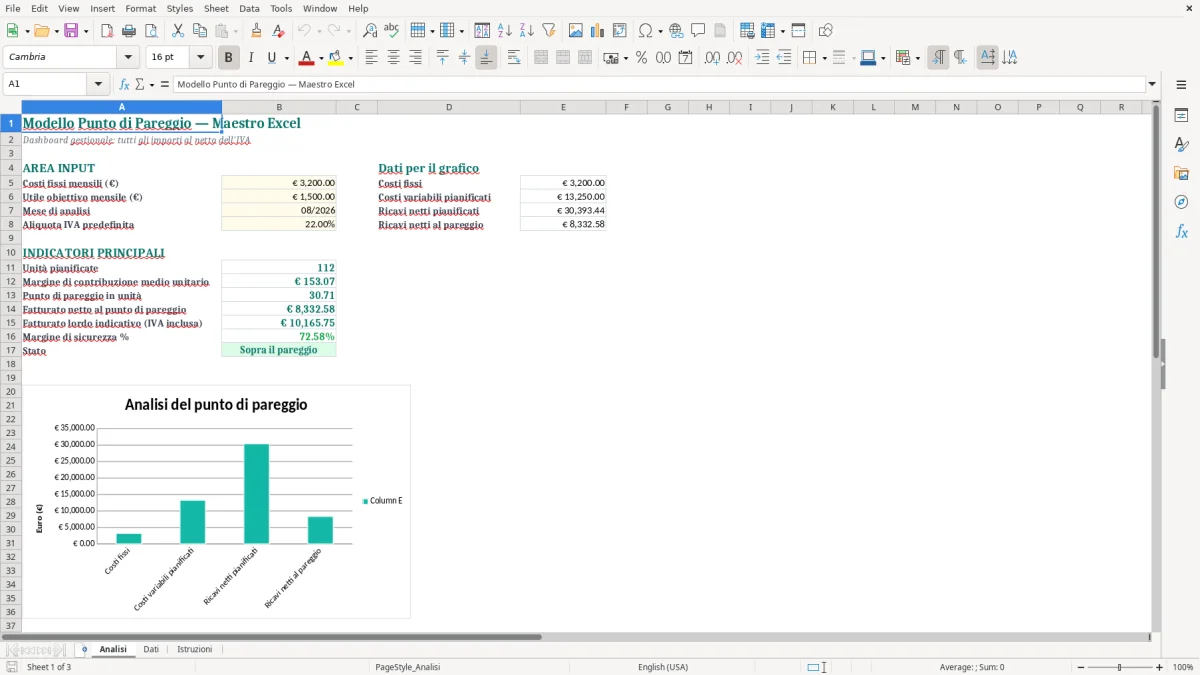This screenshot has width=1200, height=675.
Task: Toggle Center Horizontally alignment
Action: (x=394, y=58)
